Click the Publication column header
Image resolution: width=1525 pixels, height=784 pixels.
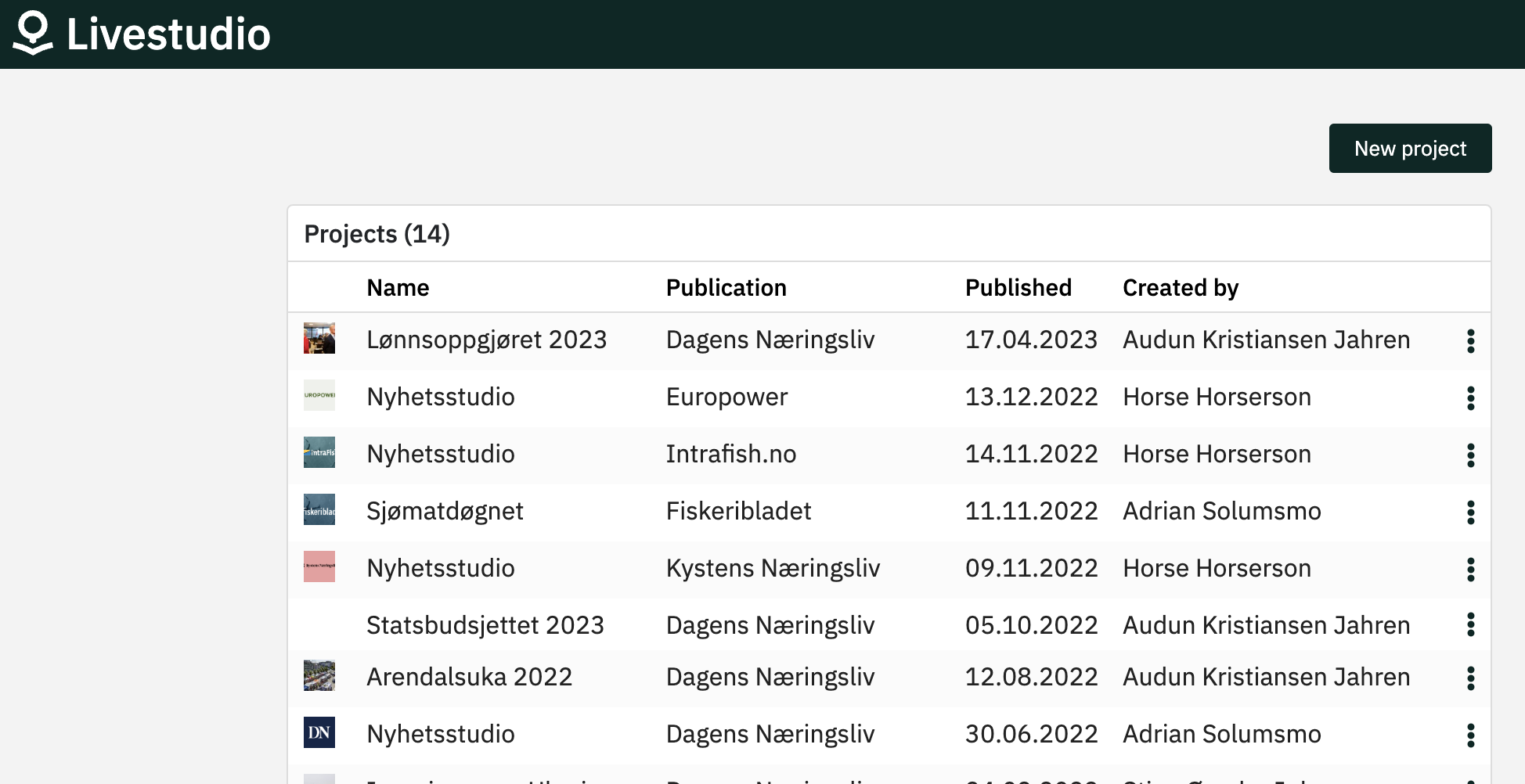click(726, 287)
